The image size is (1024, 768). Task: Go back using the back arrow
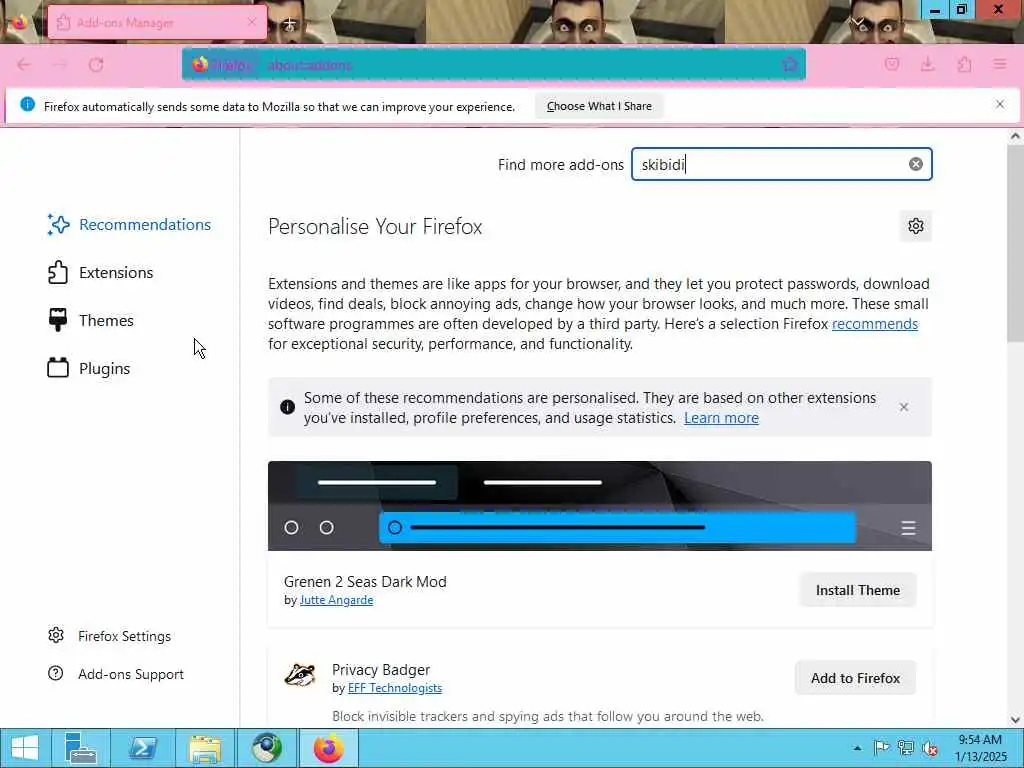[x=24, y=65]
